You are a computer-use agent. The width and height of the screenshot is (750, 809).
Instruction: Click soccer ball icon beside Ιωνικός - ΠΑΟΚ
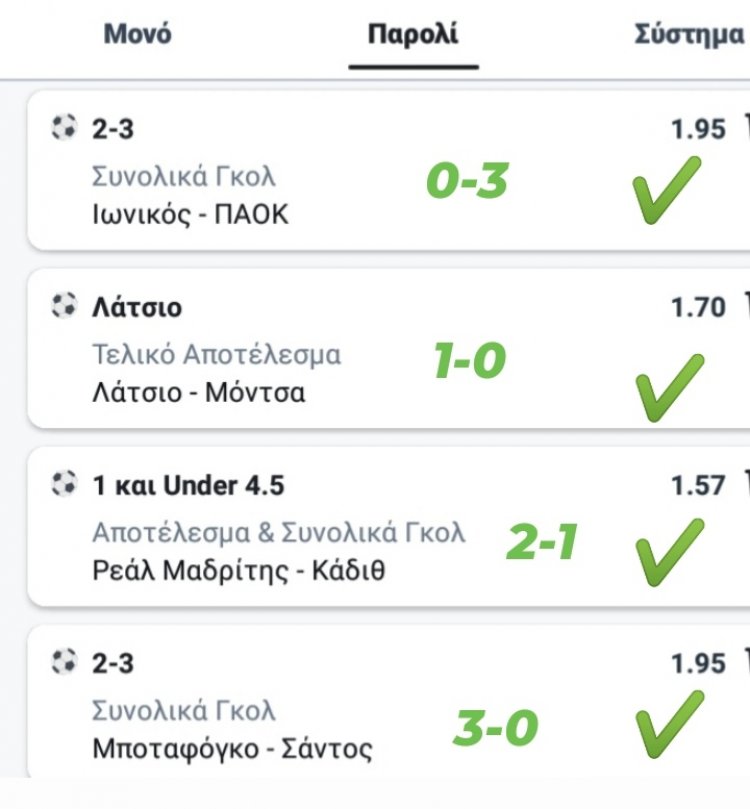(64, 127)
